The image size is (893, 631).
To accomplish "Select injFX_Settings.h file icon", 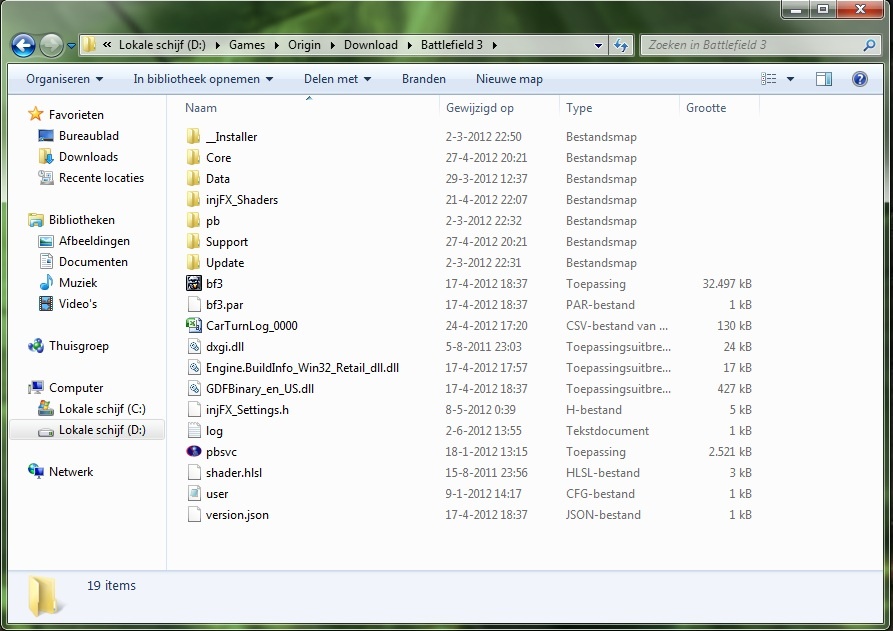I will pos(194,410).
